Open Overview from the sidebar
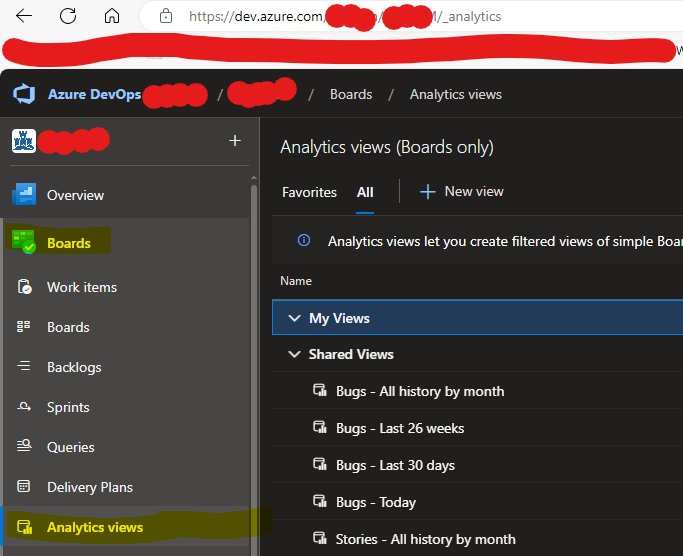This screenshot has height=556, width=683. coord(75,195)
